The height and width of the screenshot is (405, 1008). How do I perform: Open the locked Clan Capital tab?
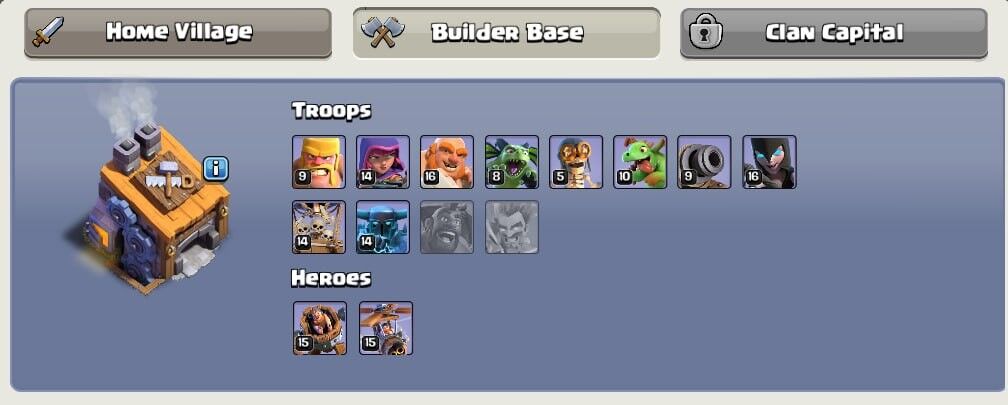834,33
